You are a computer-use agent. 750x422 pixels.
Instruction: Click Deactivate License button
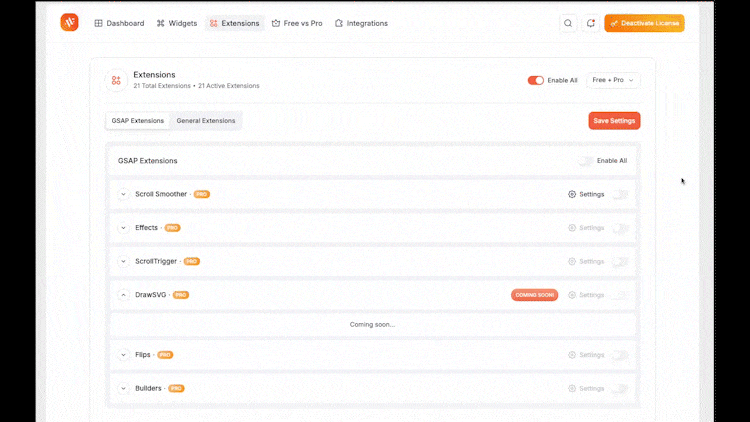click(644, 23)
